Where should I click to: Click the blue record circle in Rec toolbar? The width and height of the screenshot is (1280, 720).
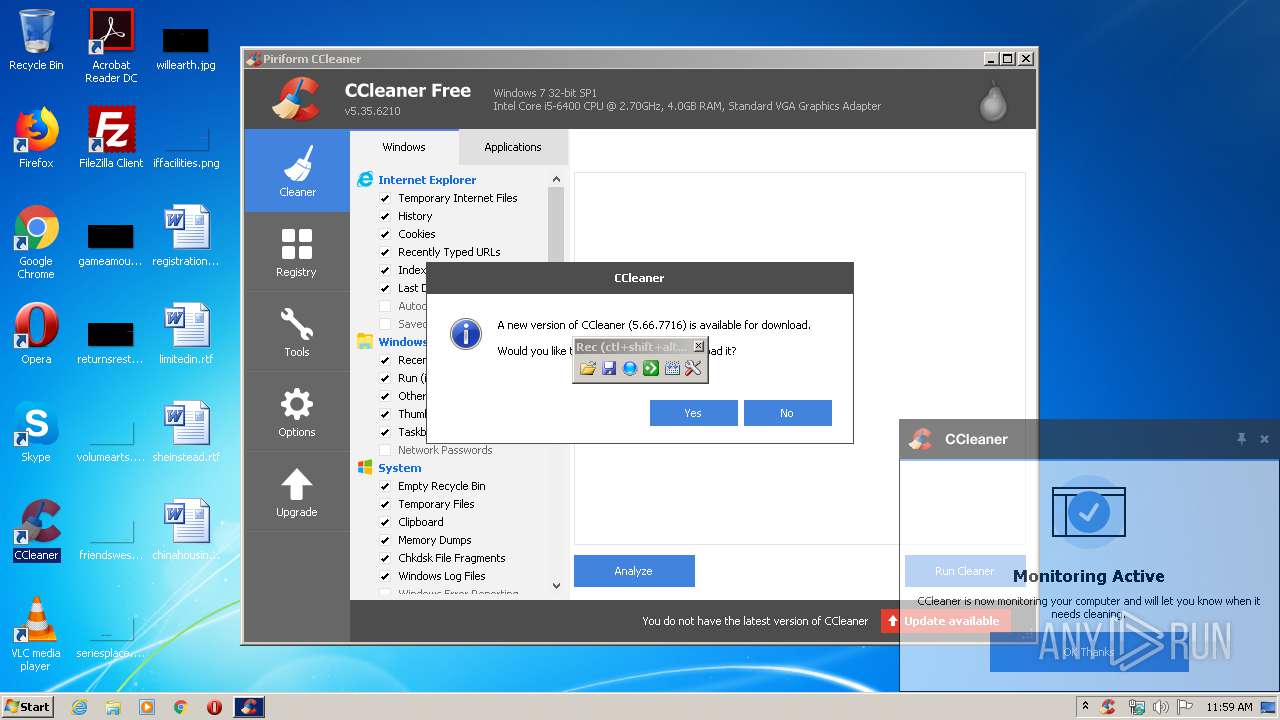click(630, 368)
